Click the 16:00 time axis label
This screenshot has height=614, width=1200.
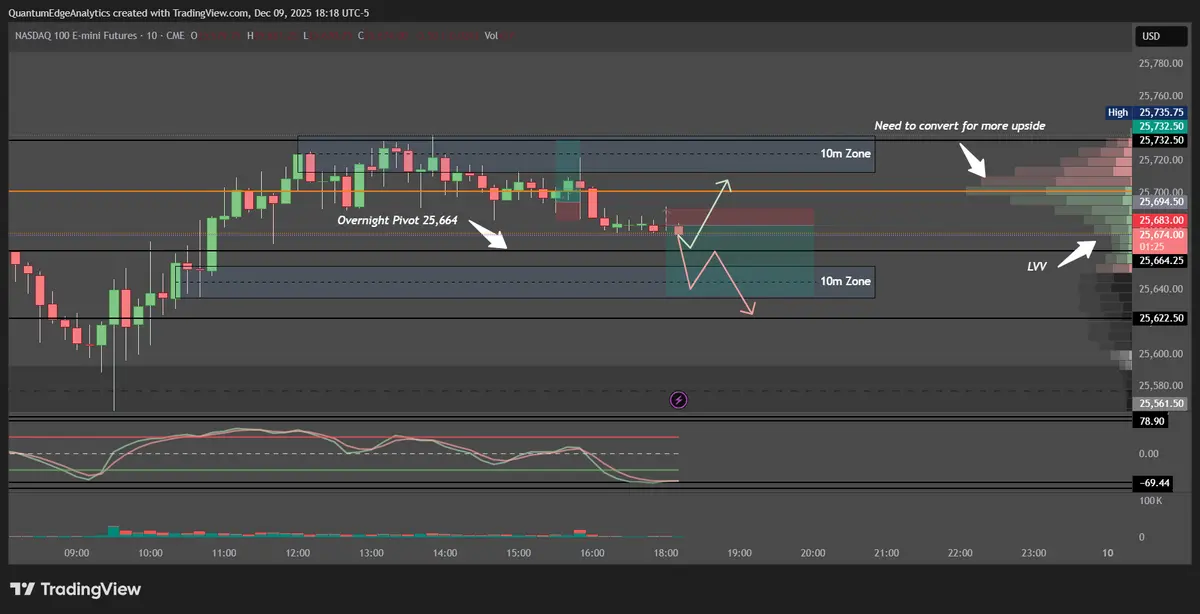coord(592,552)
